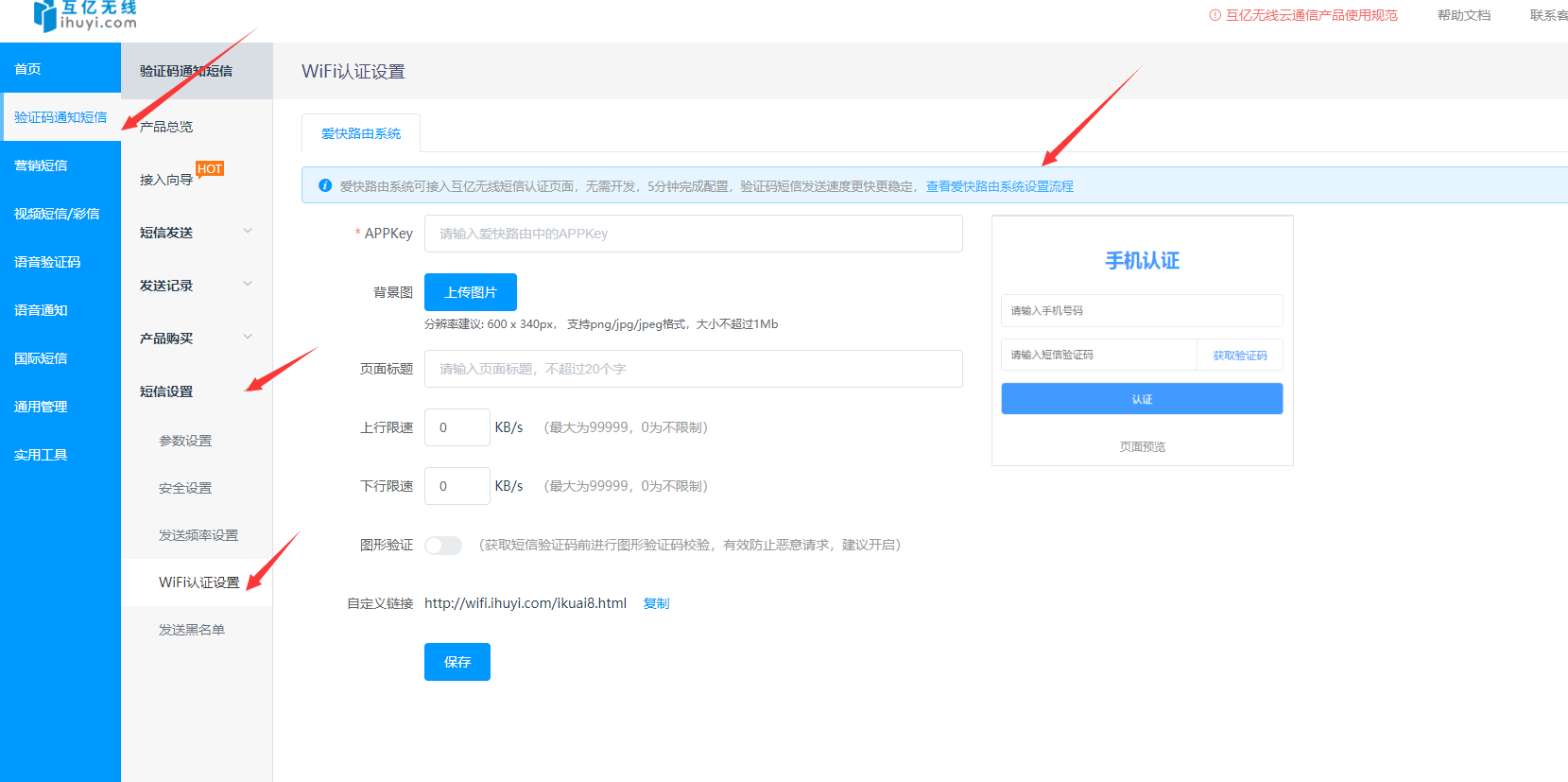Image resolution: width=1568 pixels, height=782 pixels.
Task: Expand the 短信发送 submenu chevron
Action: 248,232
